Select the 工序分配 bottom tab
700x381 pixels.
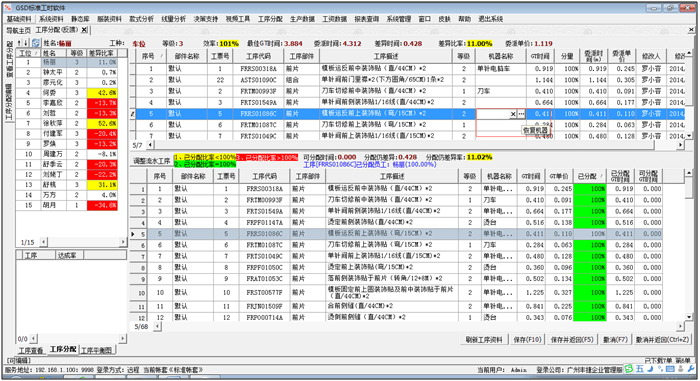(x=63, y=349)
